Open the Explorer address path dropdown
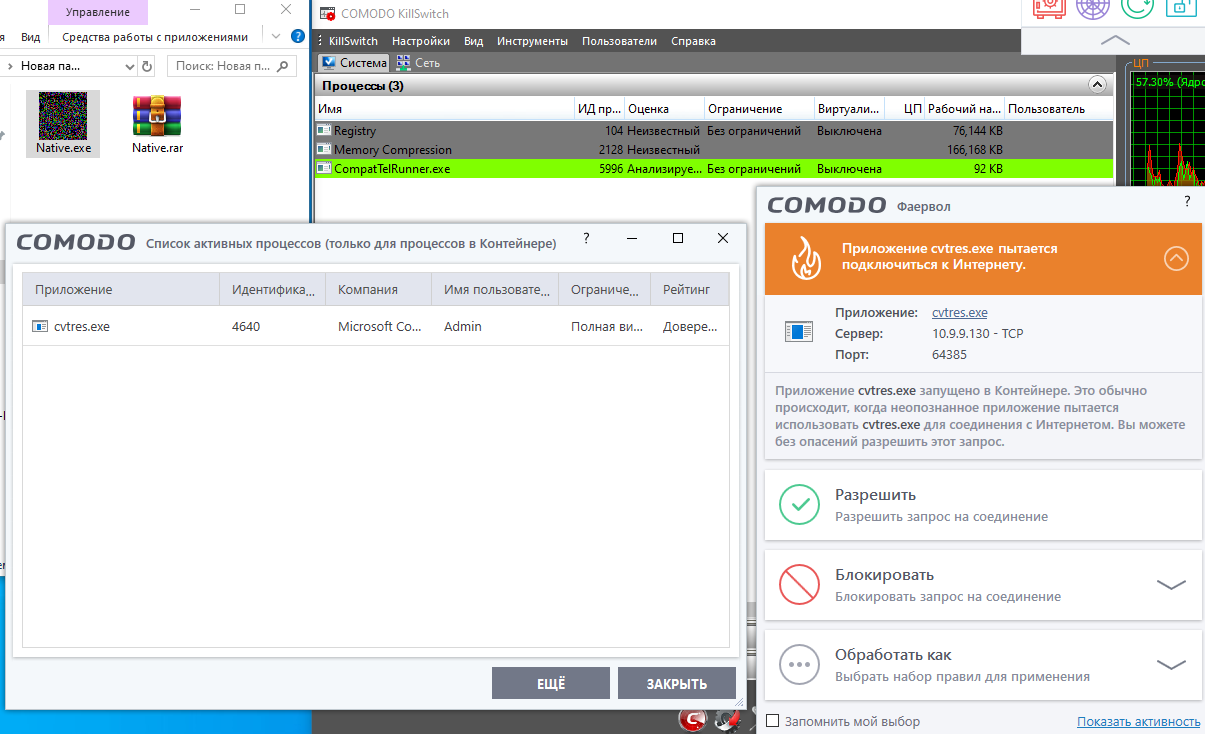This screenshot has width=1205, height=734. [x=130, y=67]
